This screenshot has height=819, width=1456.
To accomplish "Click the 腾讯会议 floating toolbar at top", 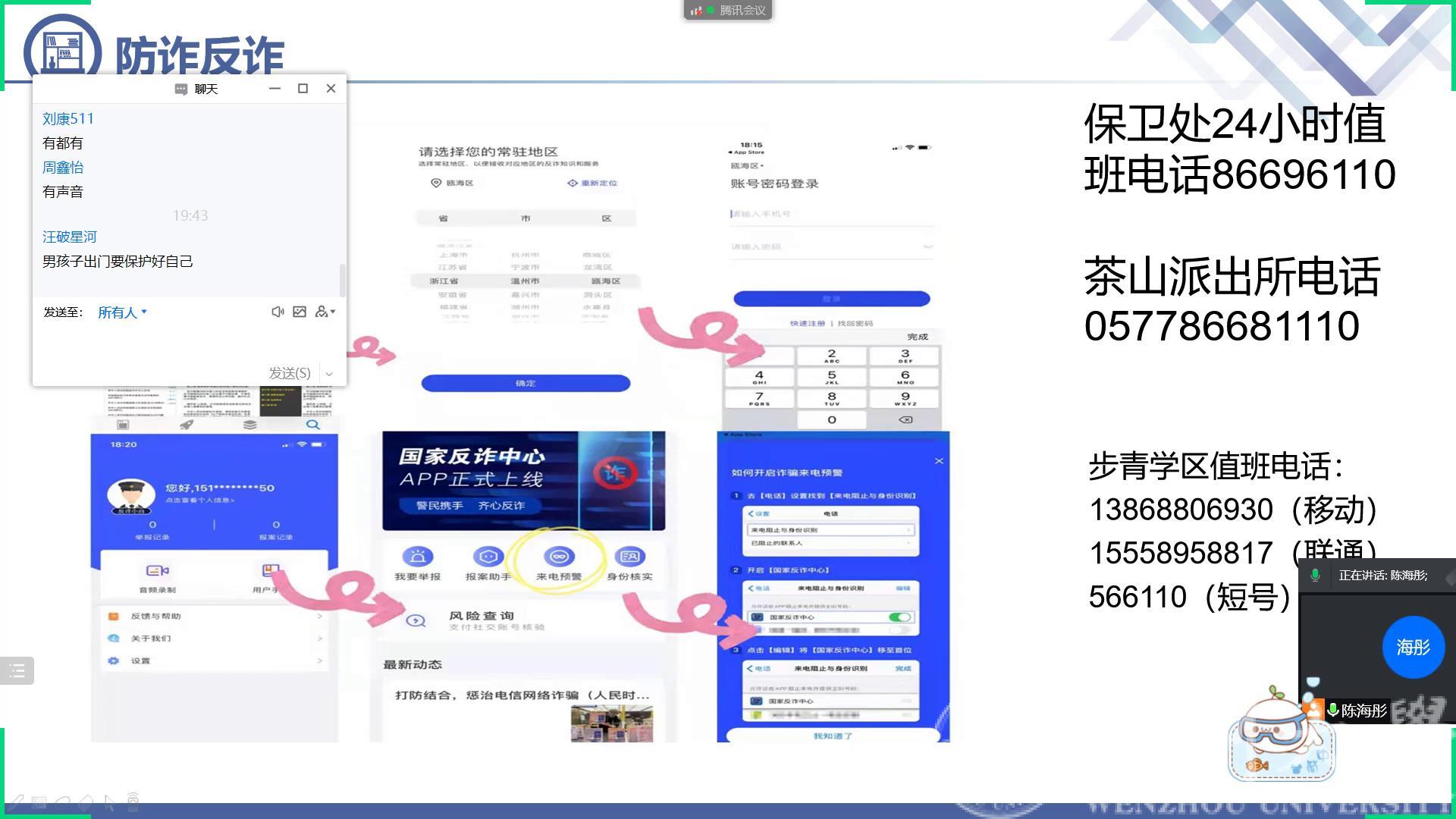I will pos(728,10).
